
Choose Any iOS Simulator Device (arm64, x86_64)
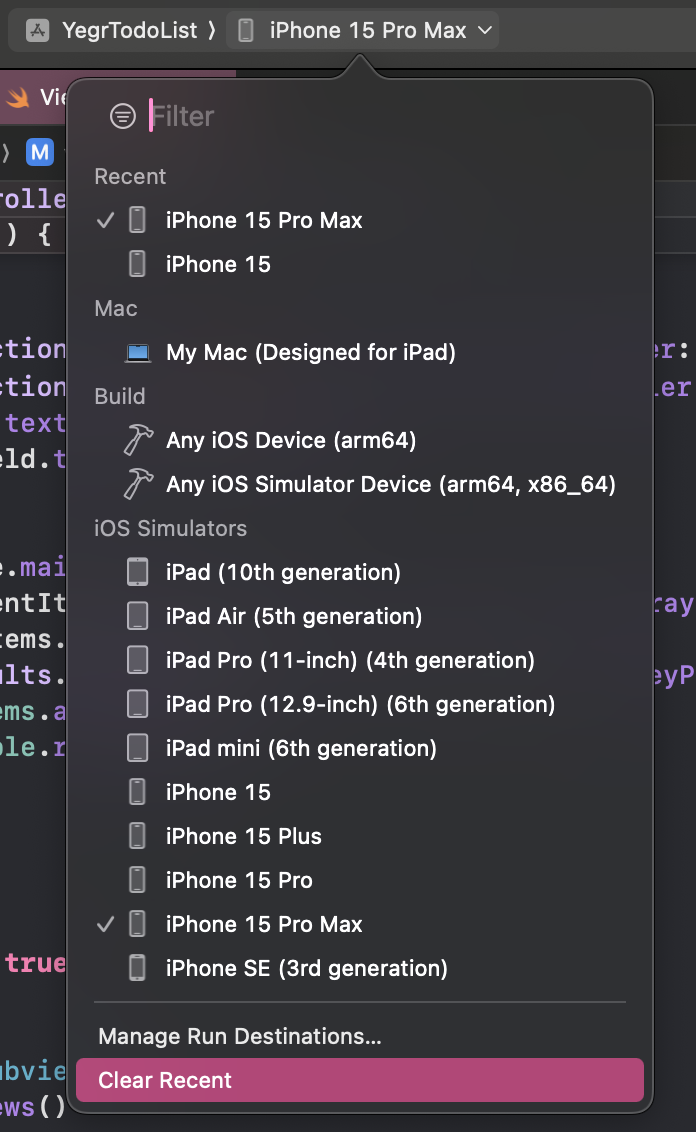[360, 484]
